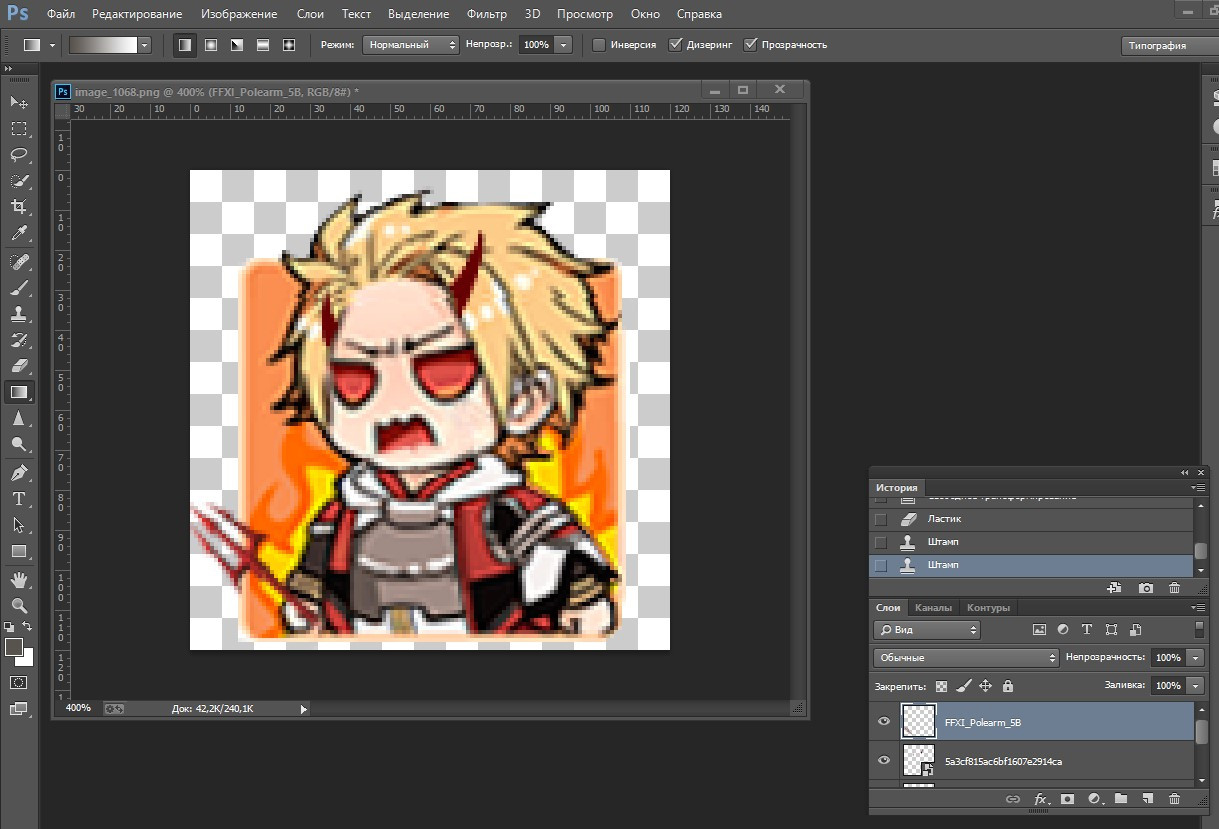1219x829 pixels.
Task: Select the Clone Stamp tool
Action: point(19,314)
